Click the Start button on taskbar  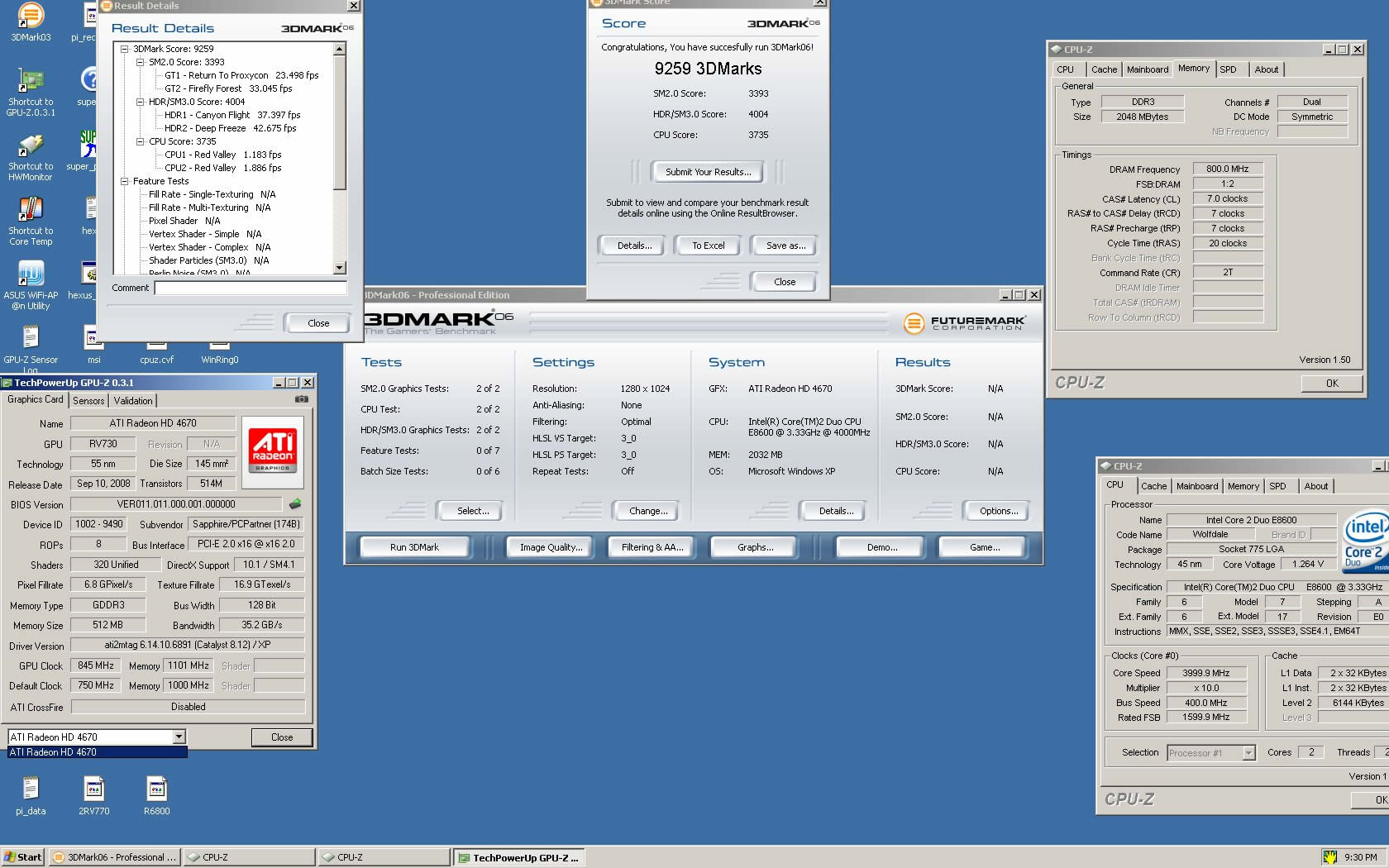22,857
